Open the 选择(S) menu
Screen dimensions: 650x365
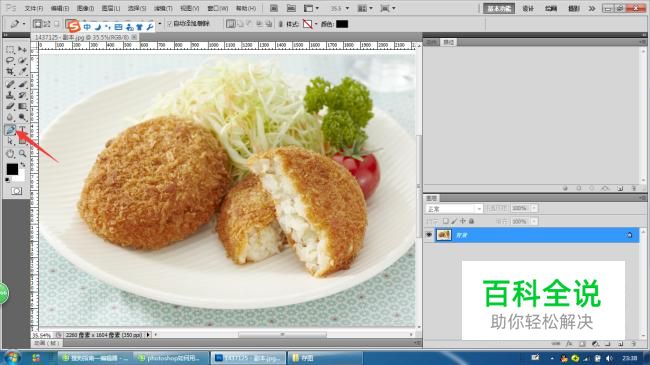[x=137, y=8]
